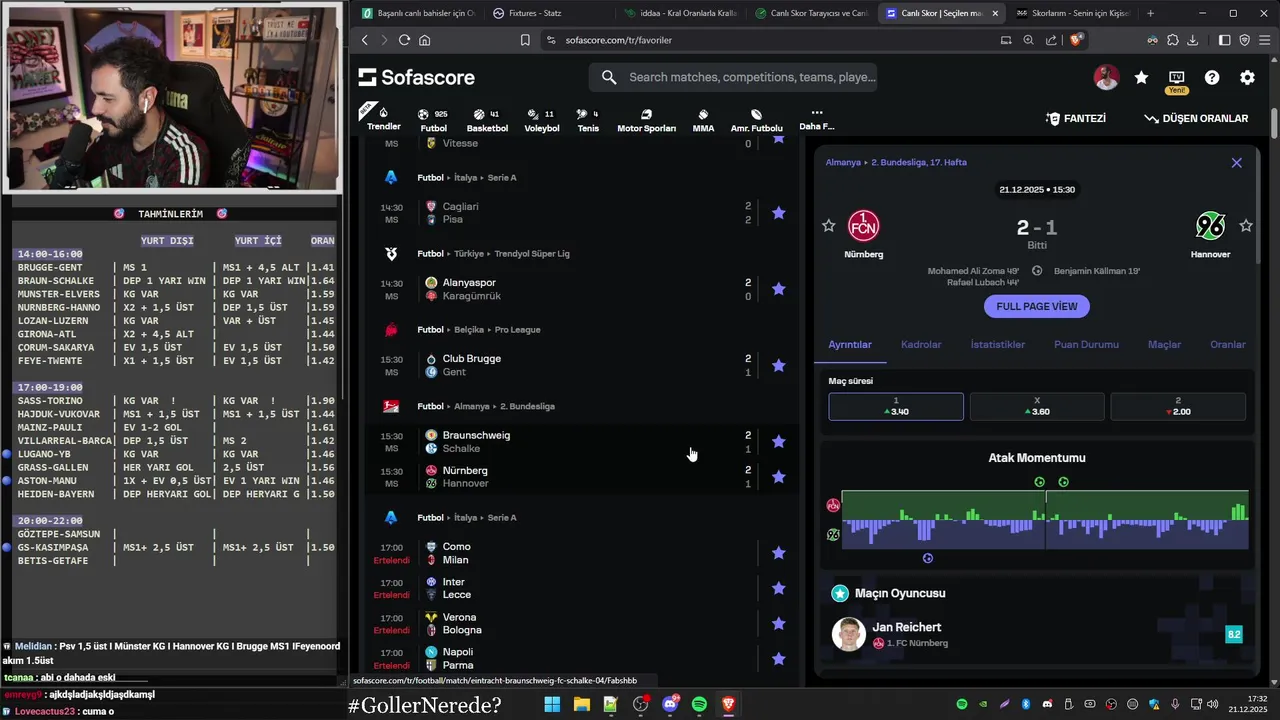Switch to Ayrıntılar tab
The height and width of the screenshot is (720, 1280).
pyautogui.click(x=850, y=344)
